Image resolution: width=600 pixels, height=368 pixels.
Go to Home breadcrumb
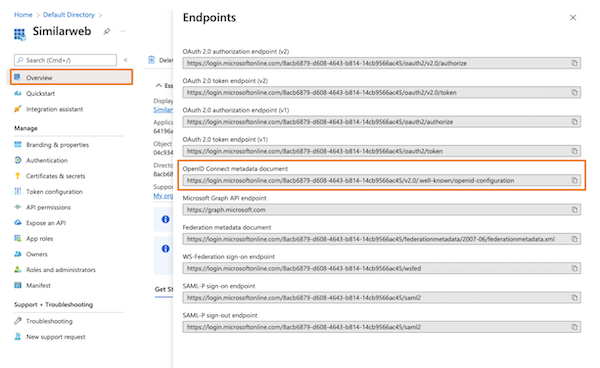[x=23, y=15]
